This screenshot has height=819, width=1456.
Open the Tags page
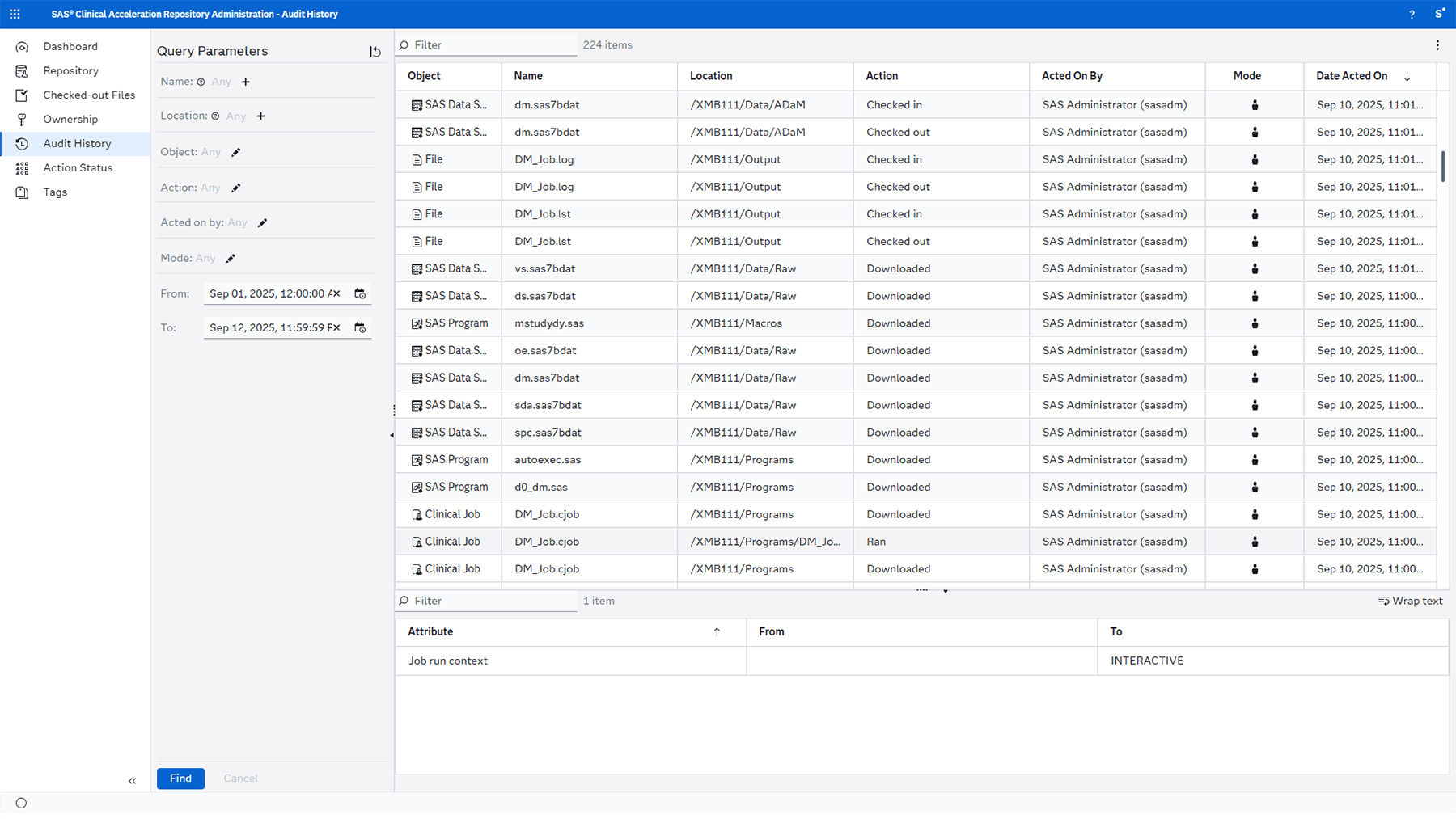coord(55,192)
